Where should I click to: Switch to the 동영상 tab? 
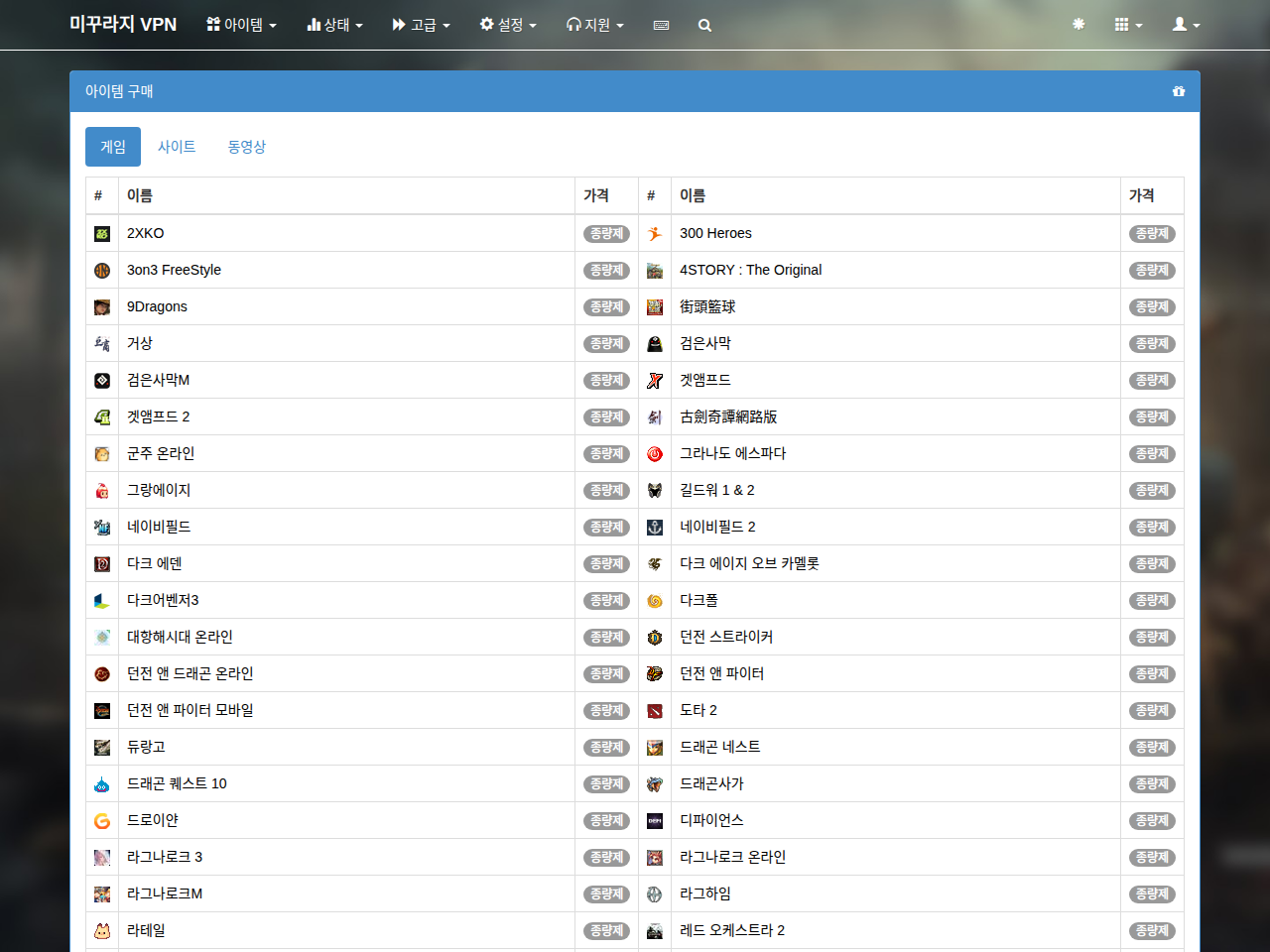click(x=247, y=147)
